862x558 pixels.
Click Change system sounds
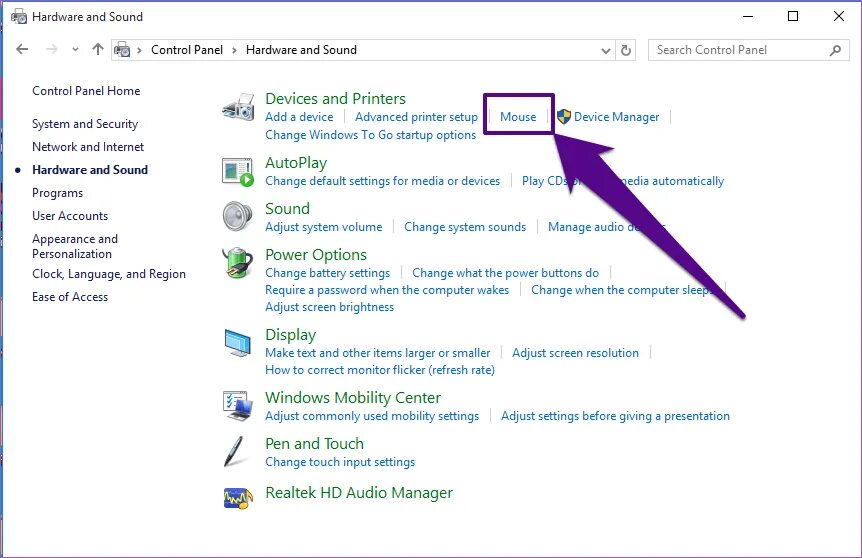[465, 227]
